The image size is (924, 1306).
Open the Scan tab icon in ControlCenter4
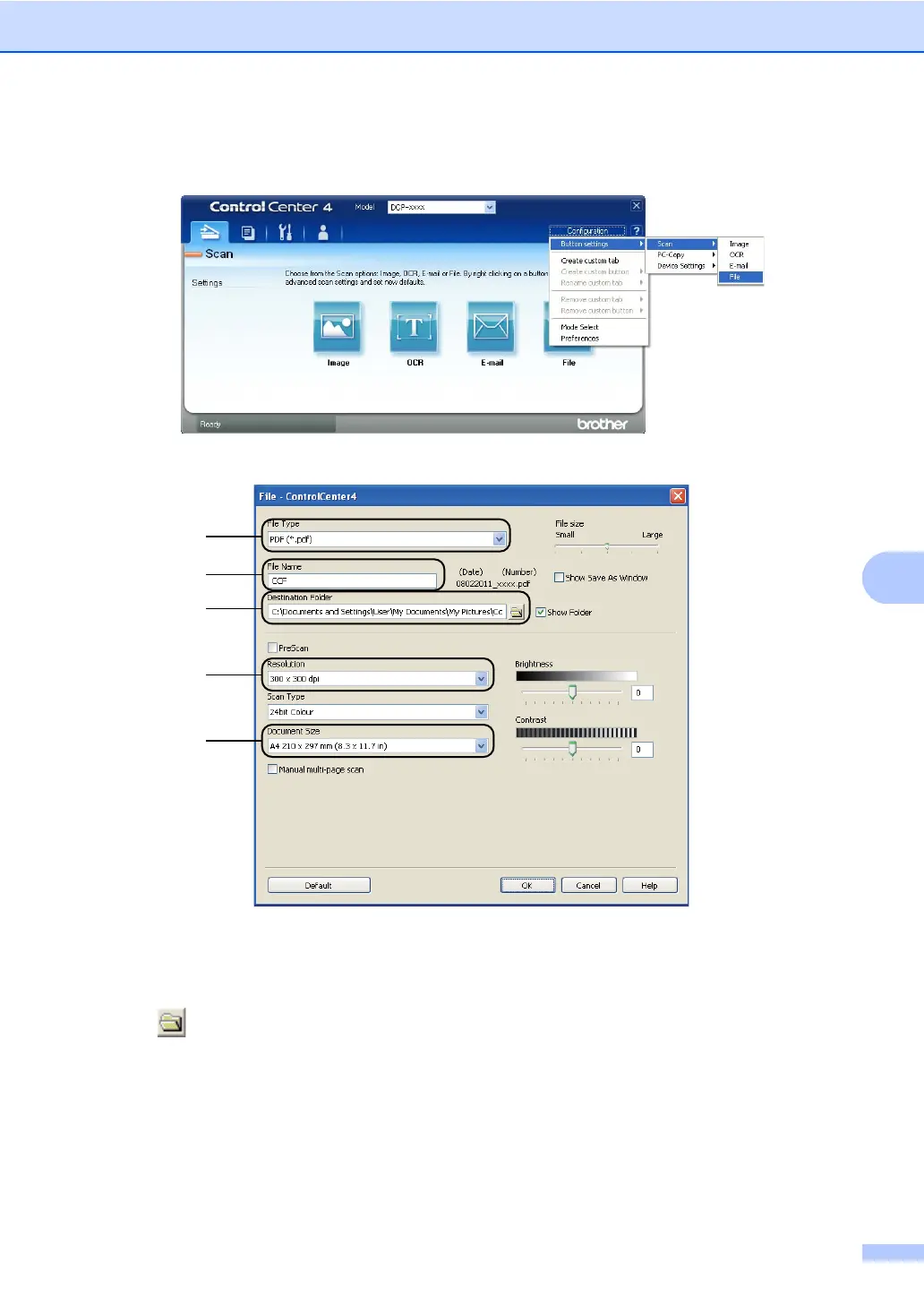[x=209, y=232]
